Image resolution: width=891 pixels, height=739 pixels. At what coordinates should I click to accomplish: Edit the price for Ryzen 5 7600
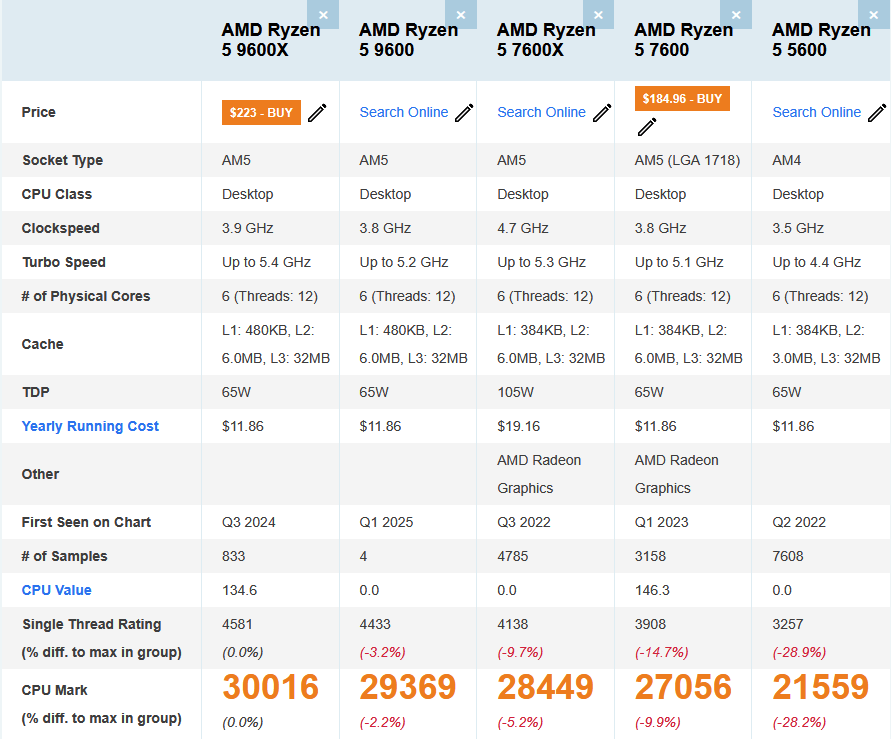click(647, 127)
